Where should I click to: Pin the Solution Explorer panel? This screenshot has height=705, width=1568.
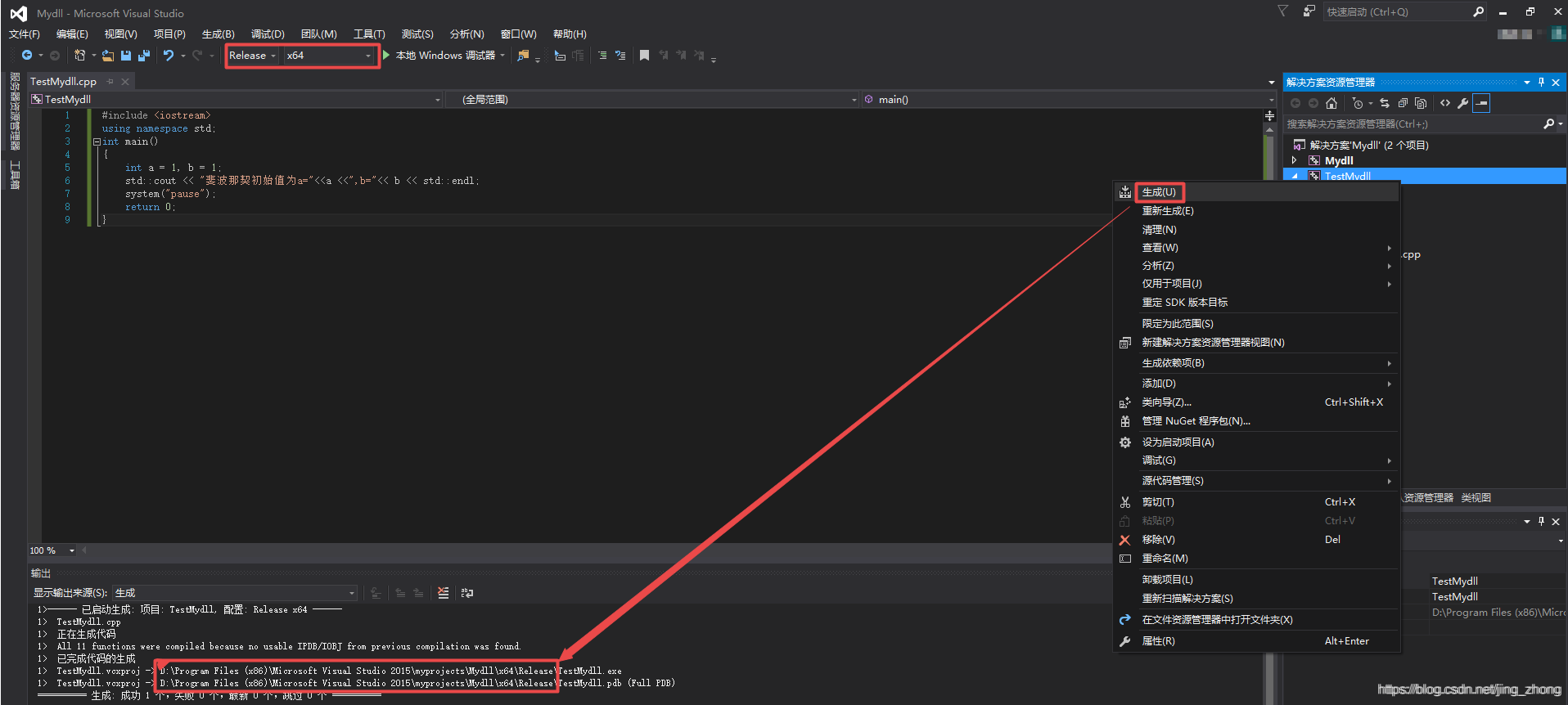[1541, 82]
